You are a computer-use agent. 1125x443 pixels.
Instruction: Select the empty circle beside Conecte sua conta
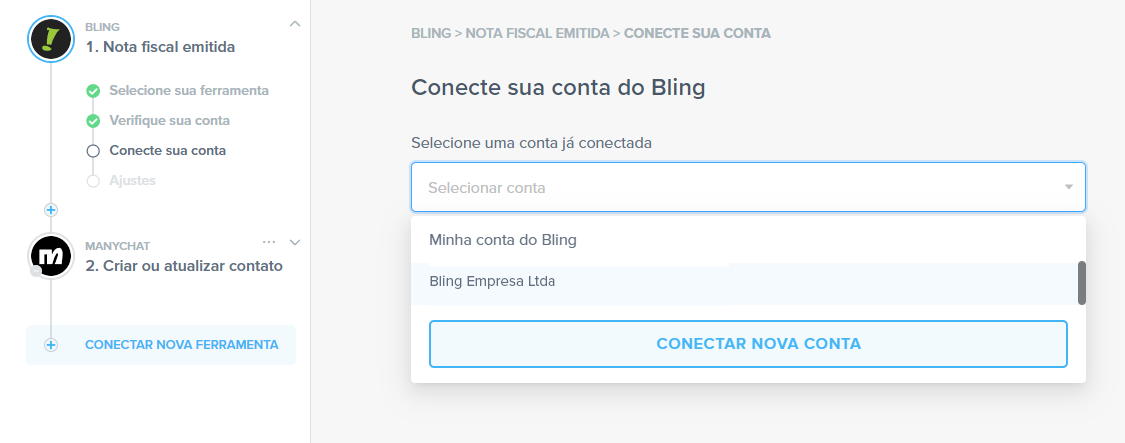click(x=93, y=151)
